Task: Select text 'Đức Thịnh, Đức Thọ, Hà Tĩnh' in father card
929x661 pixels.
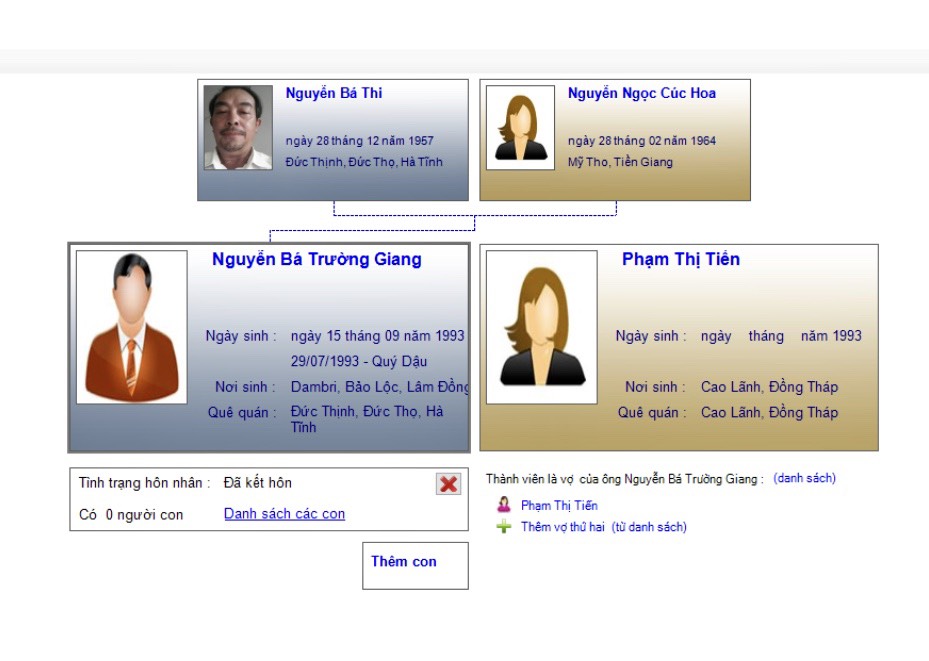Action: (364, 162)
